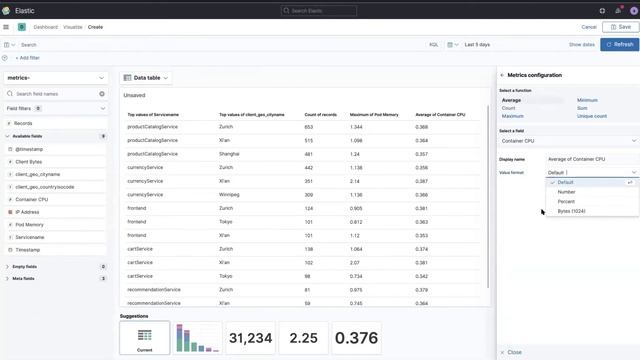Open the calendar quick date menu

click(453, 44)
